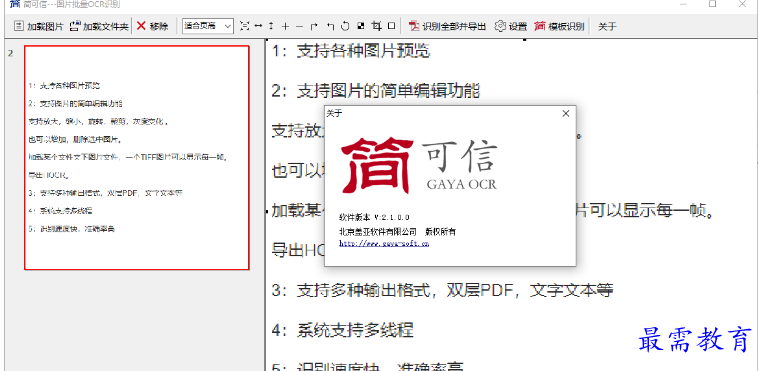Select the fit width horizontal arrow icon

[258, 26]
